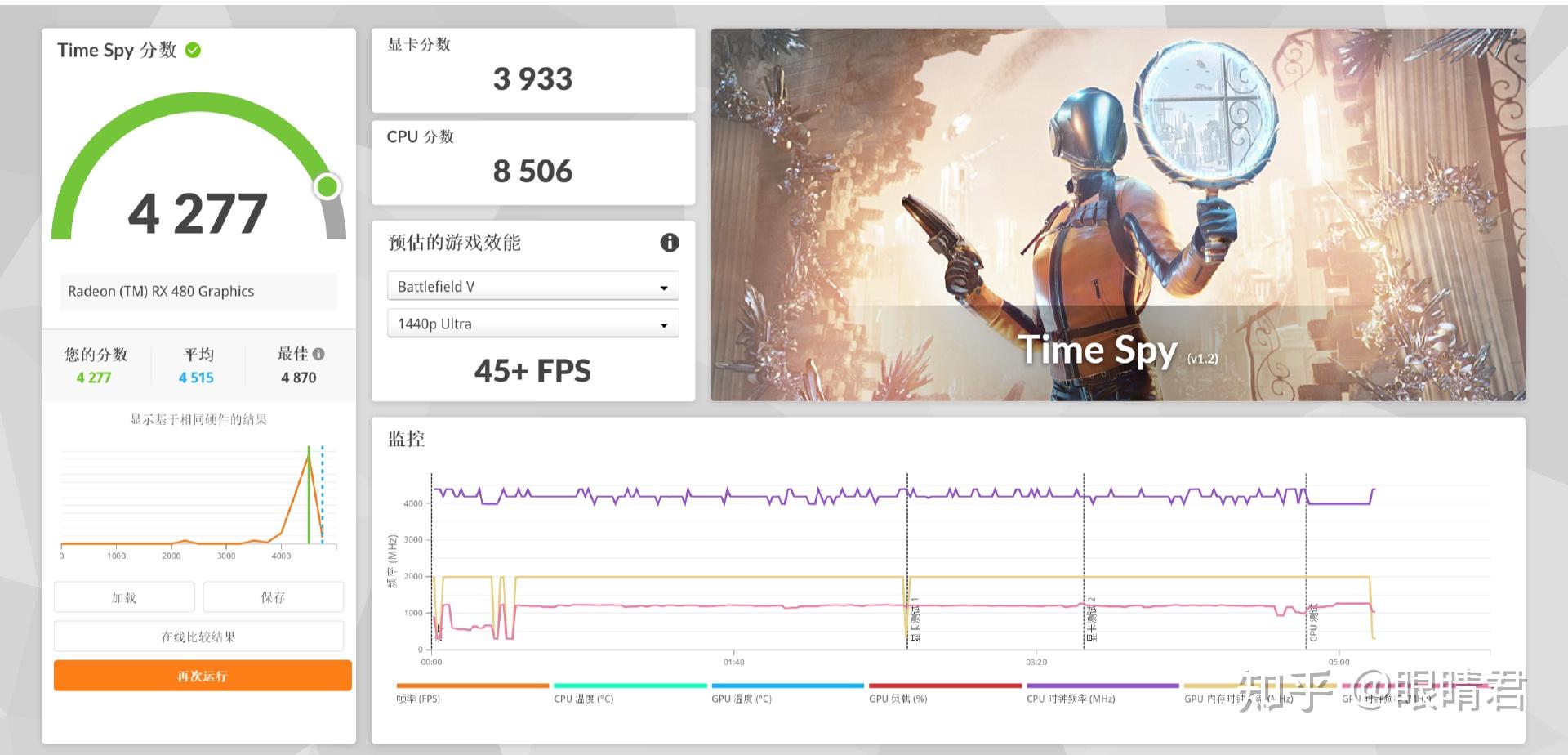Screen dimensions: 1568x755
Task: Click the 监控 section heading
Action: click(406, 440)
